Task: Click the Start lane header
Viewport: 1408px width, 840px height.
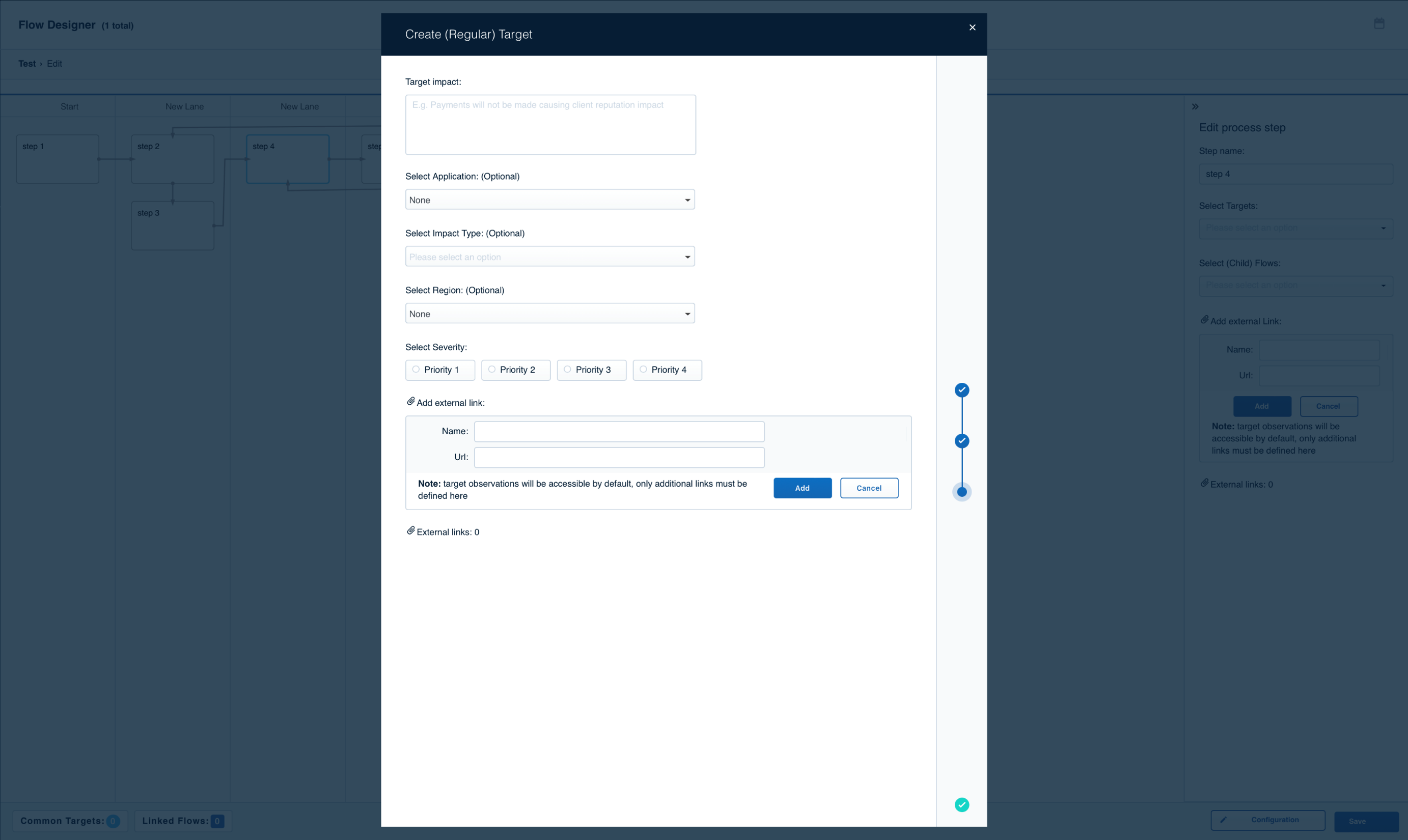Action: [x=70, y=106]
